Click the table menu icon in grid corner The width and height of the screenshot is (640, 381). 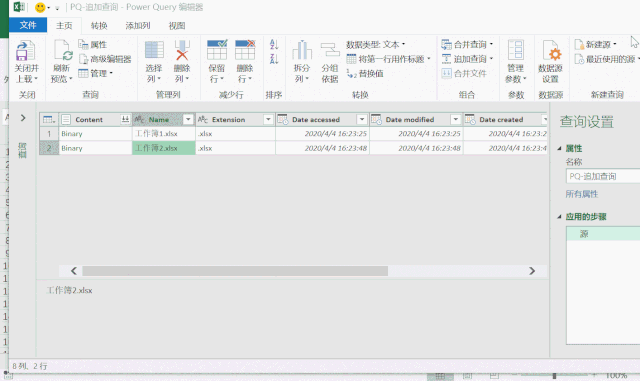(x=49, y=120)
